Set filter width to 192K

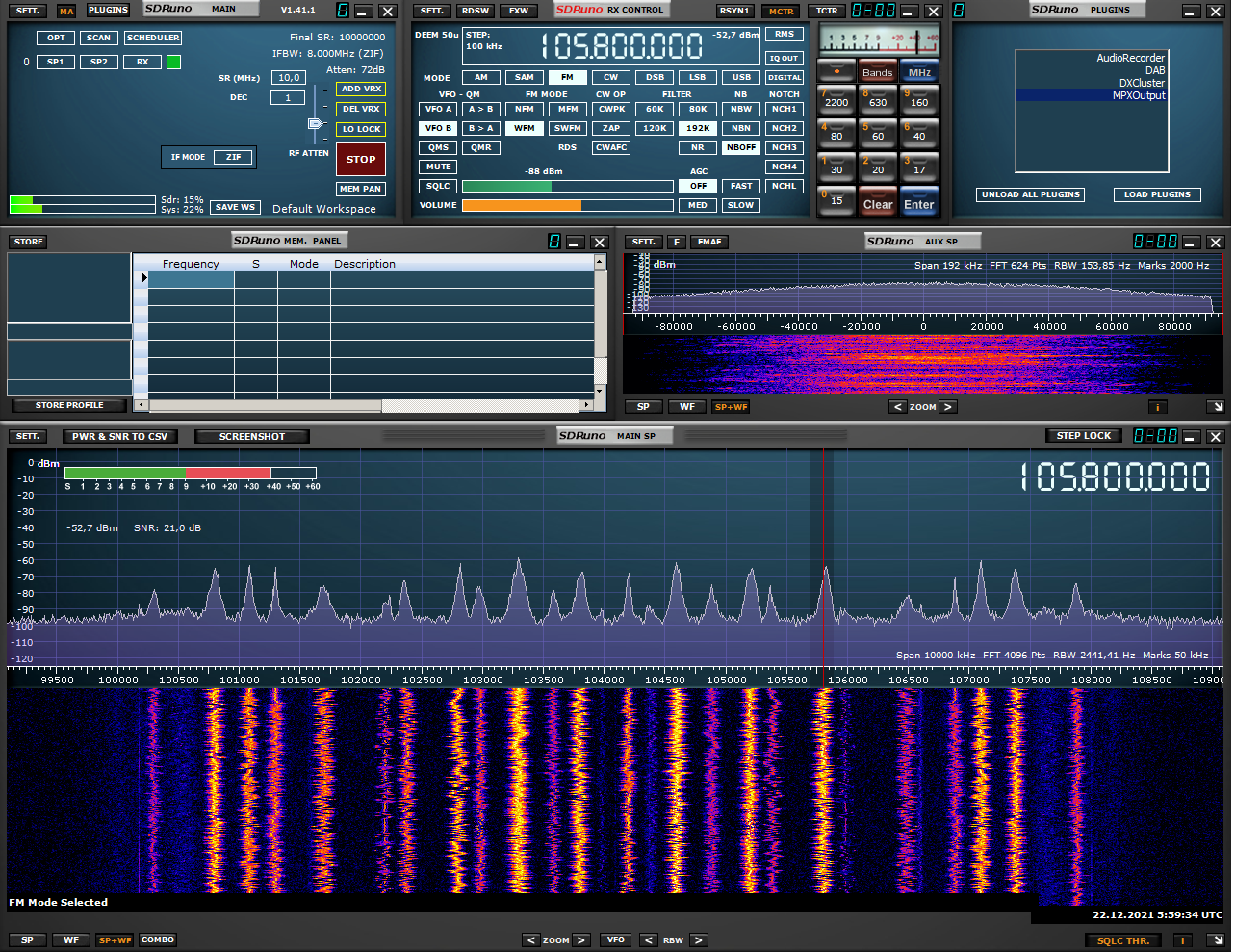tap(697, 128)
